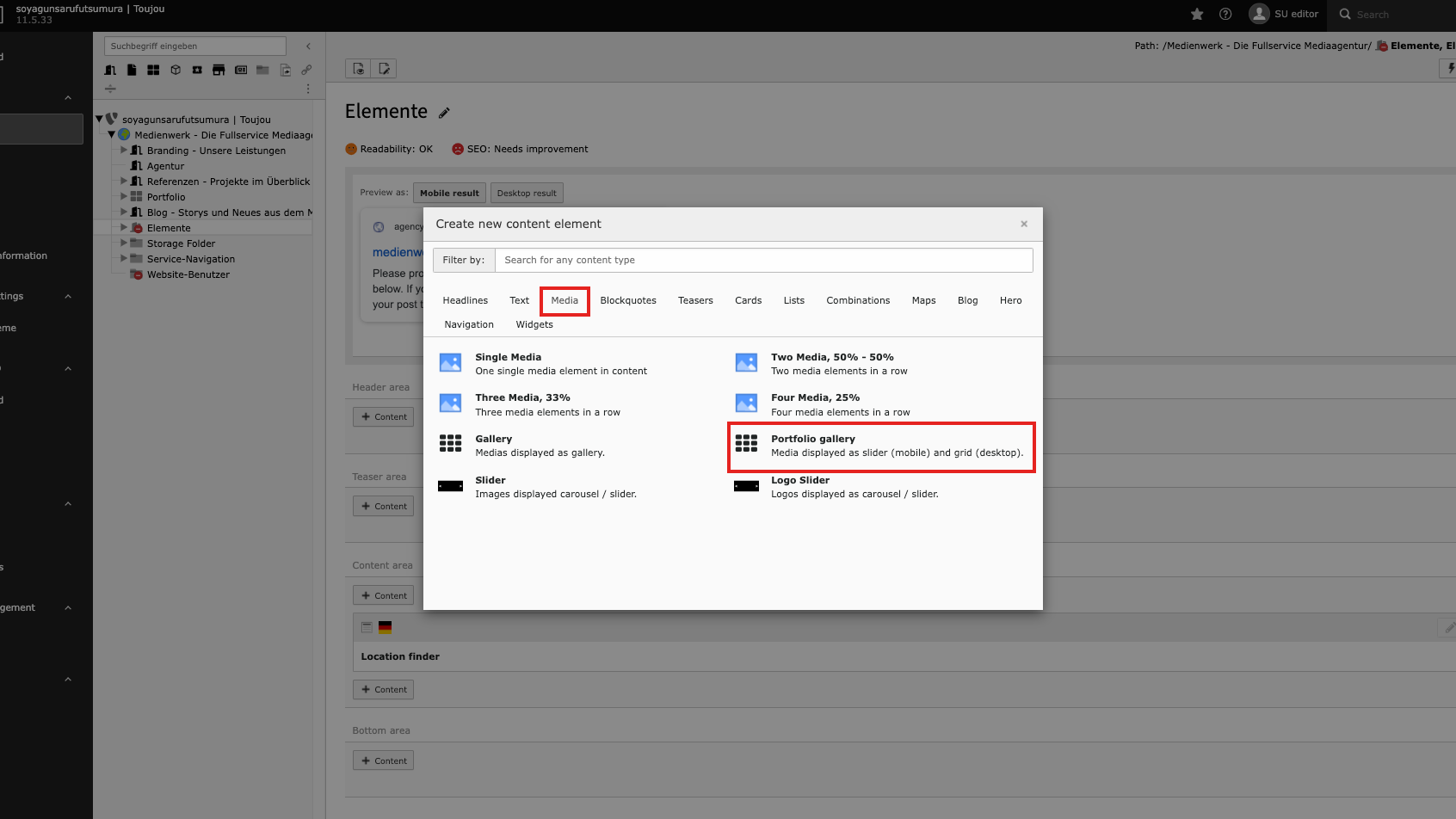The width and height of the screenshot is (1456, 819).
Task: Select the Slider content element
Action: 490,481
